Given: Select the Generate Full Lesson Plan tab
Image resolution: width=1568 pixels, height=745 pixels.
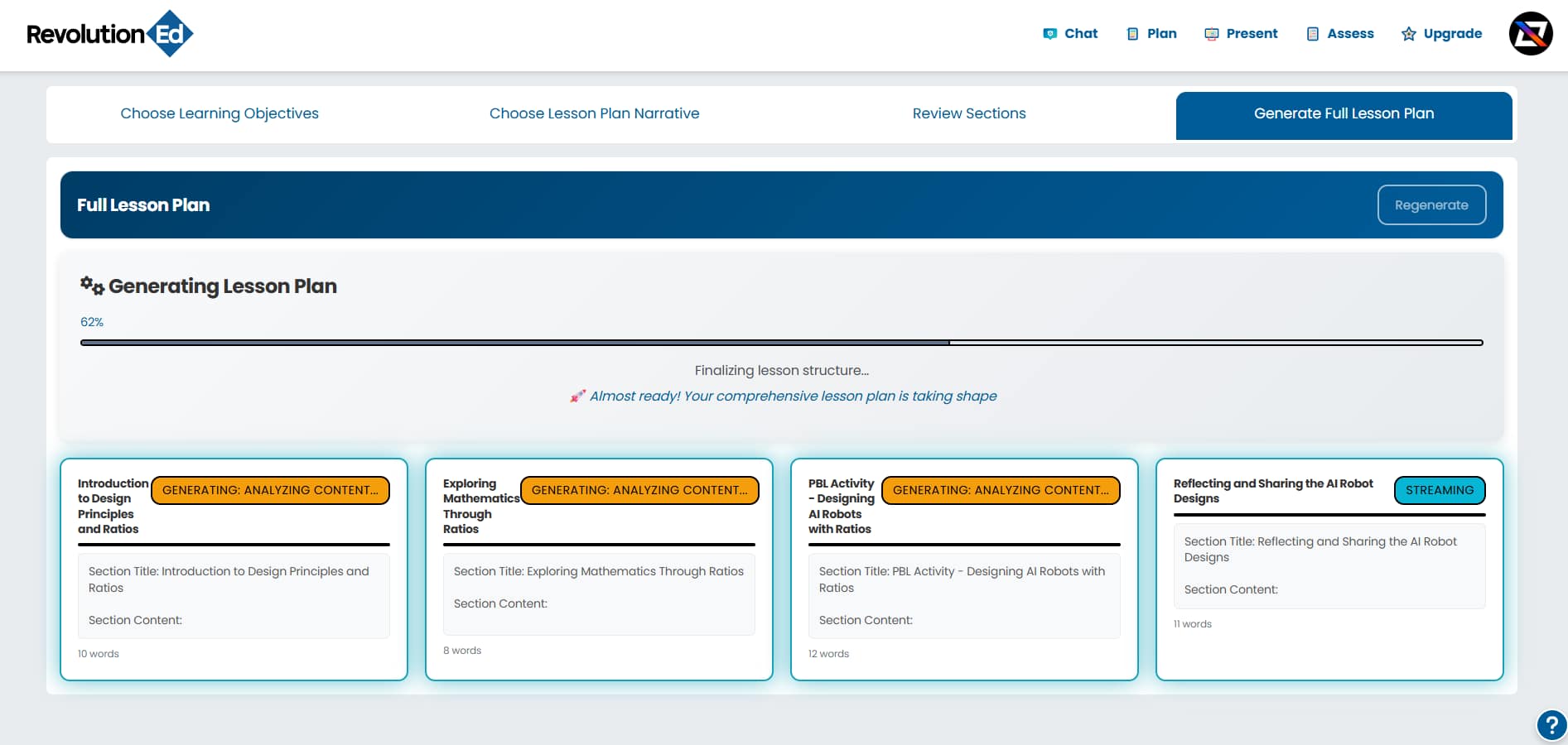Looking at the screenshot, I should point(1343,113).
